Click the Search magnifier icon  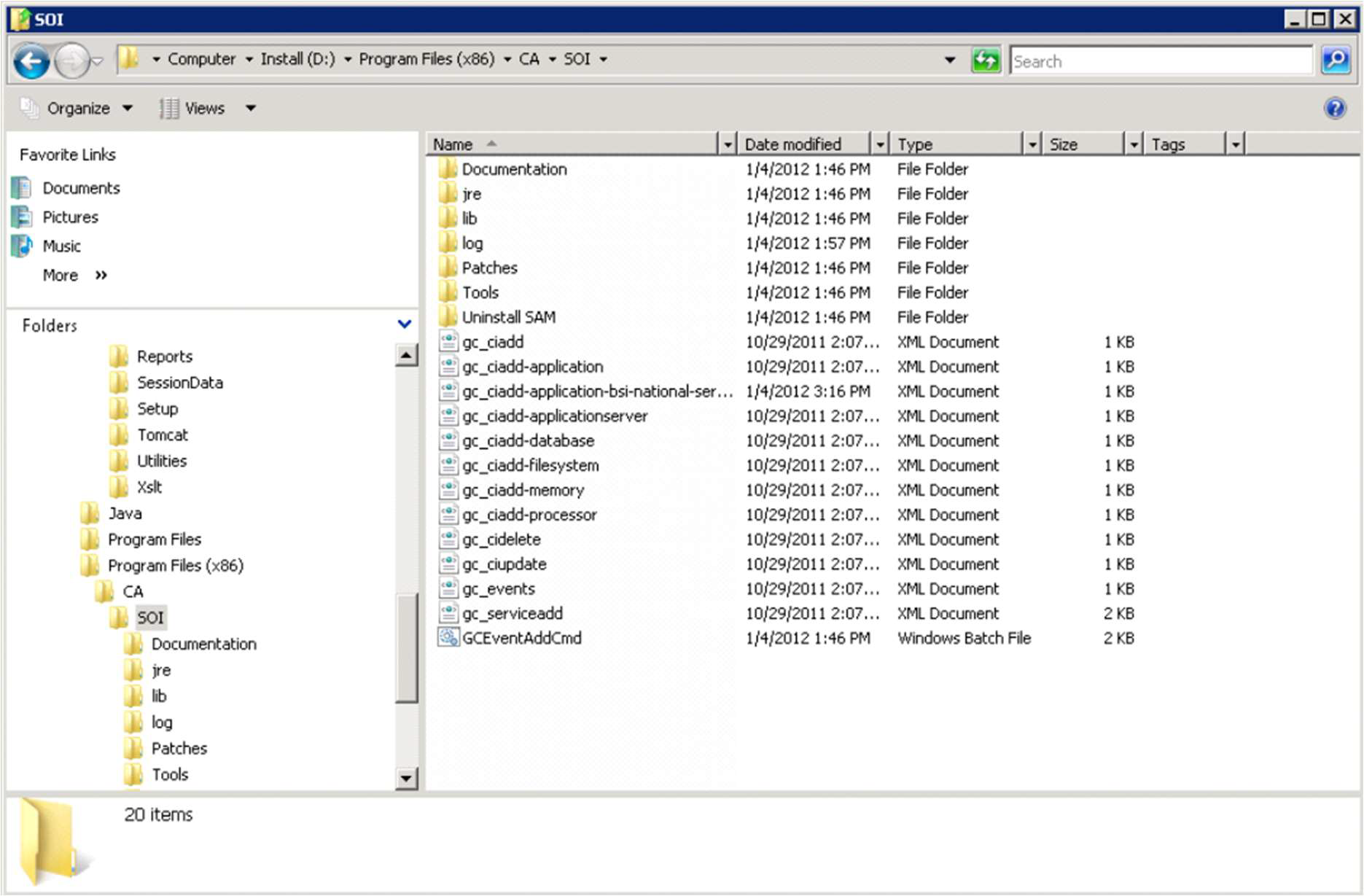[x=1336, y=61]
